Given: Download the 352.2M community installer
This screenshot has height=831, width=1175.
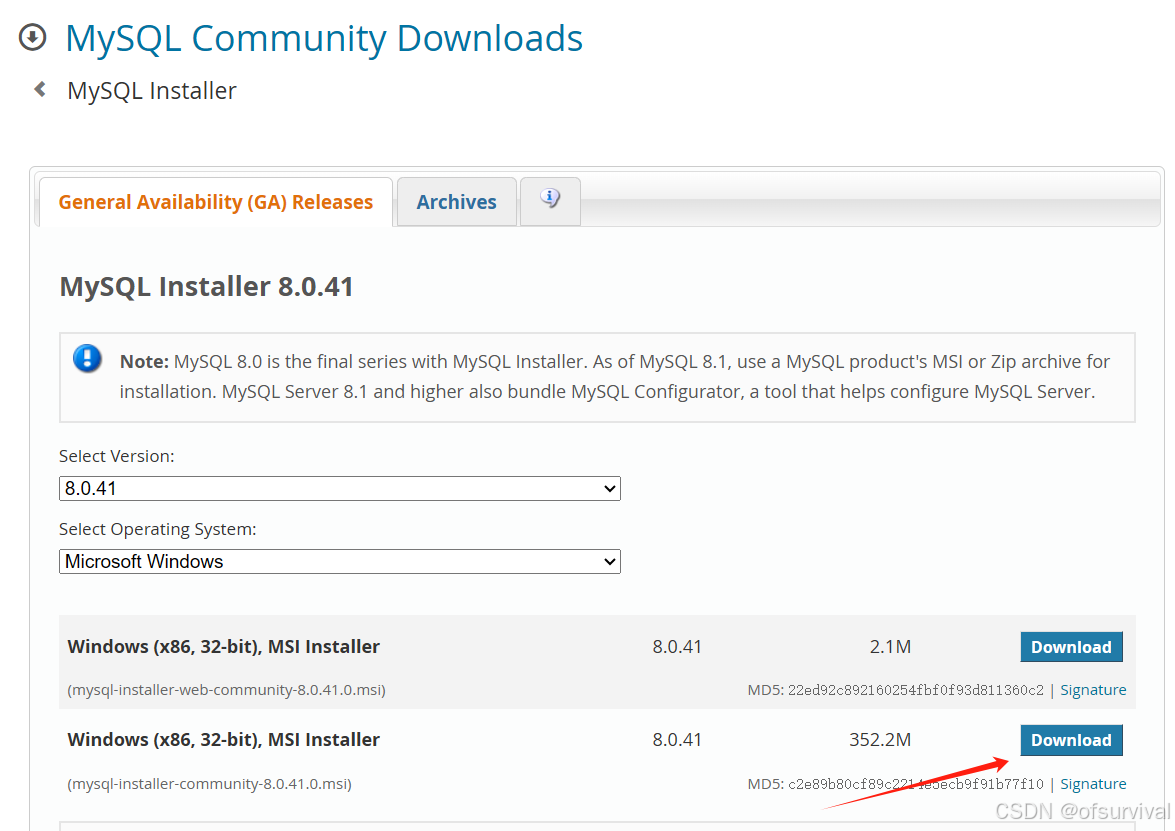Looking at the screenshot, I should 1071,740.
